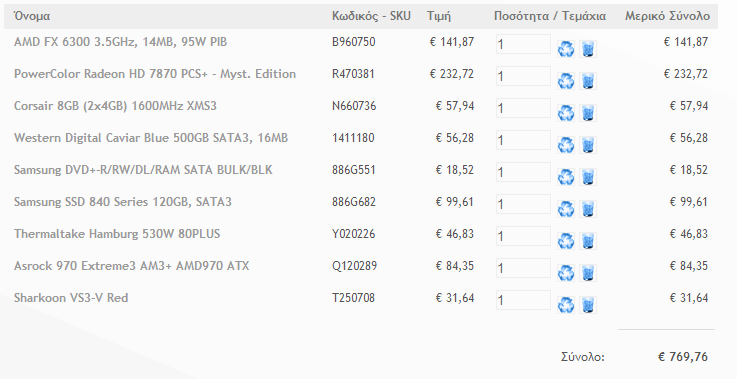Delete Sharkoon VS3-V Red with trash icon
737x379 pixels.
[588, 305]
